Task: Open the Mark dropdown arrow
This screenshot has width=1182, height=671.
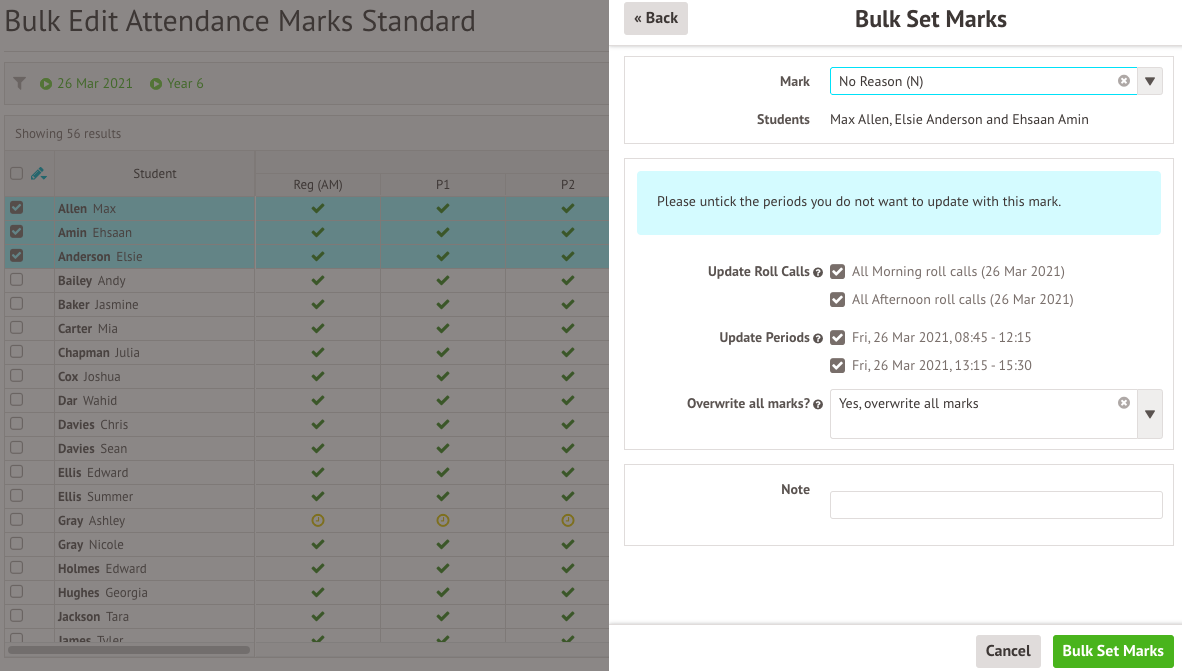Action: pyautogui.click(x=1150, y=81)
